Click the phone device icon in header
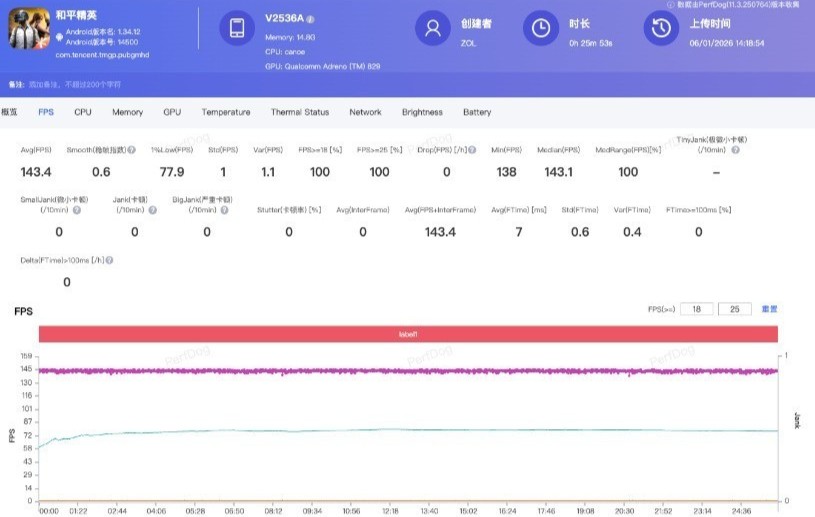Image resolution: width=815 pixels, height=517 pixels. (237, 28)
